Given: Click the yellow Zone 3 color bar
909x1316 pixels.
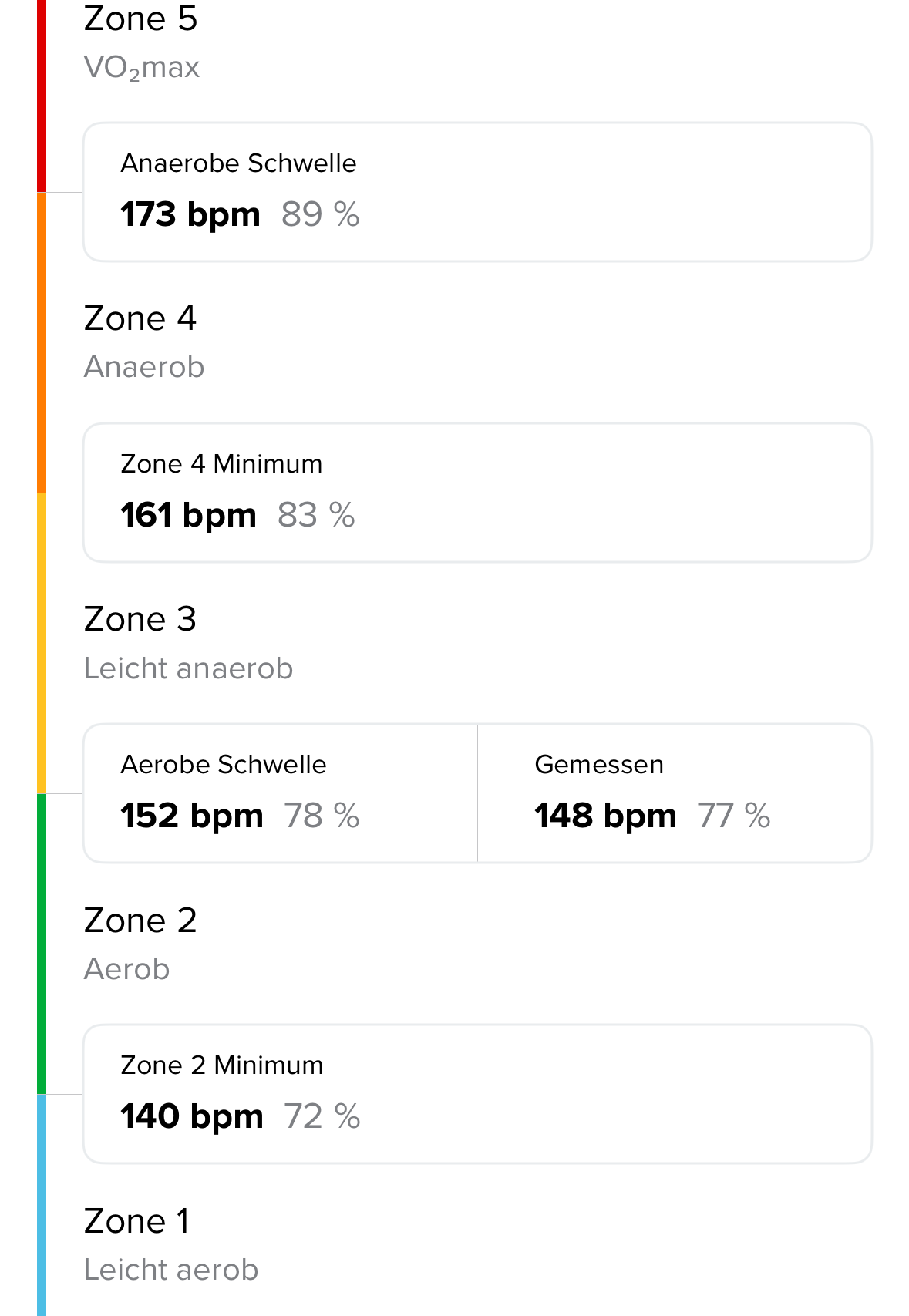Looking at the screenshot, I should pyautogui.click(x=42, y=643).
